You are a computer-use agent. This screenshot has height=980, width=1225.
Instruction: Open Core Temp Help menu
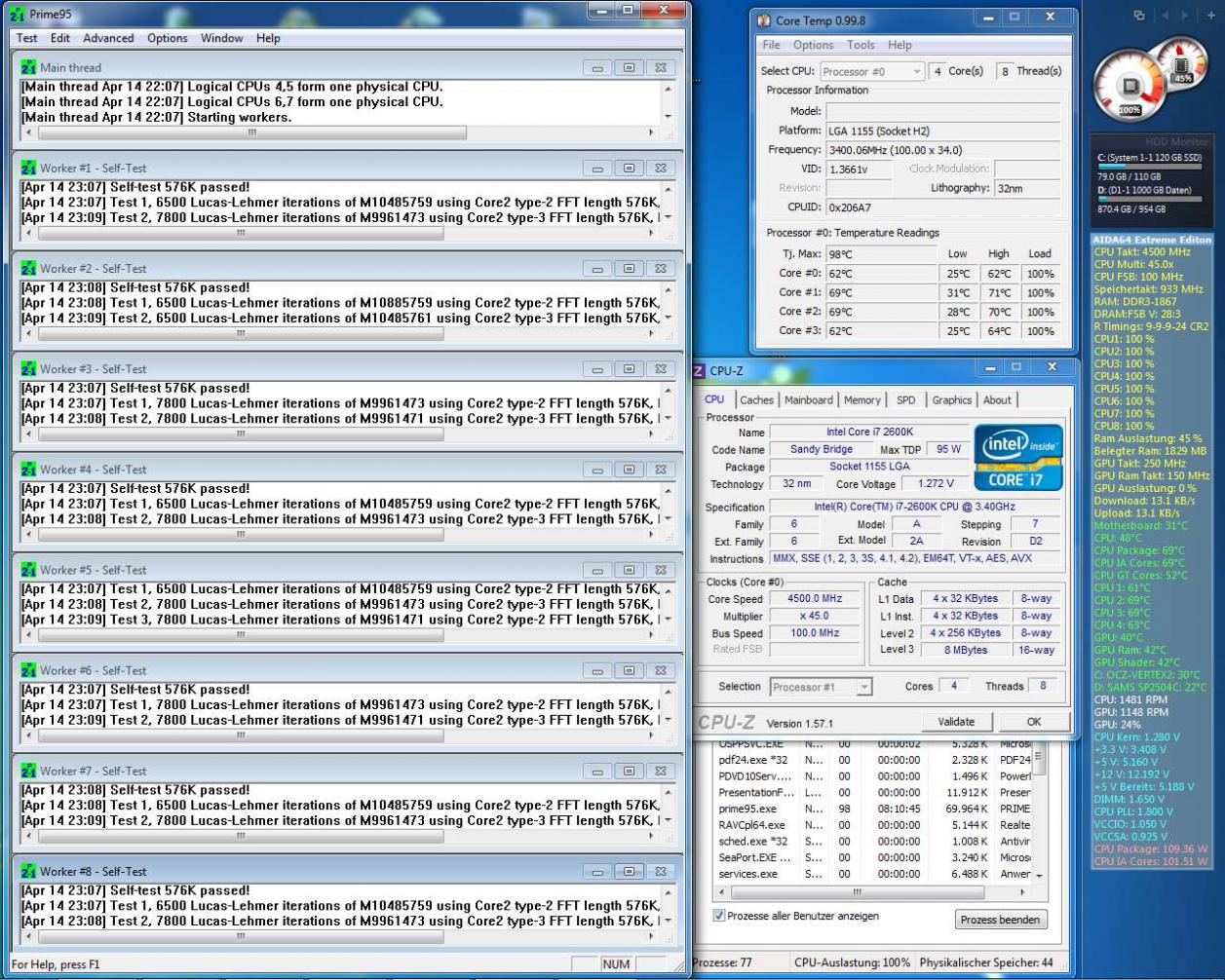pos(900,45)
